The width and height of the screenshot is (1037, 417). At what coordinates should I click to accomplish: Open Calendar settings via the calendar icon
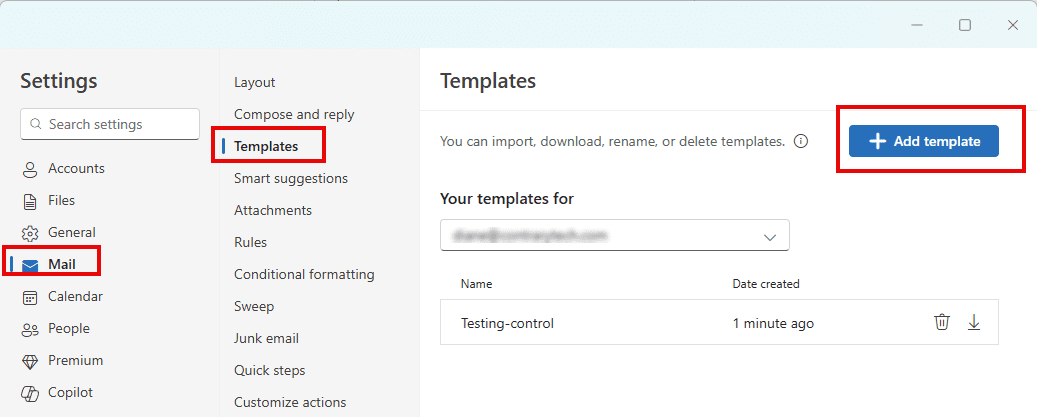30,297
